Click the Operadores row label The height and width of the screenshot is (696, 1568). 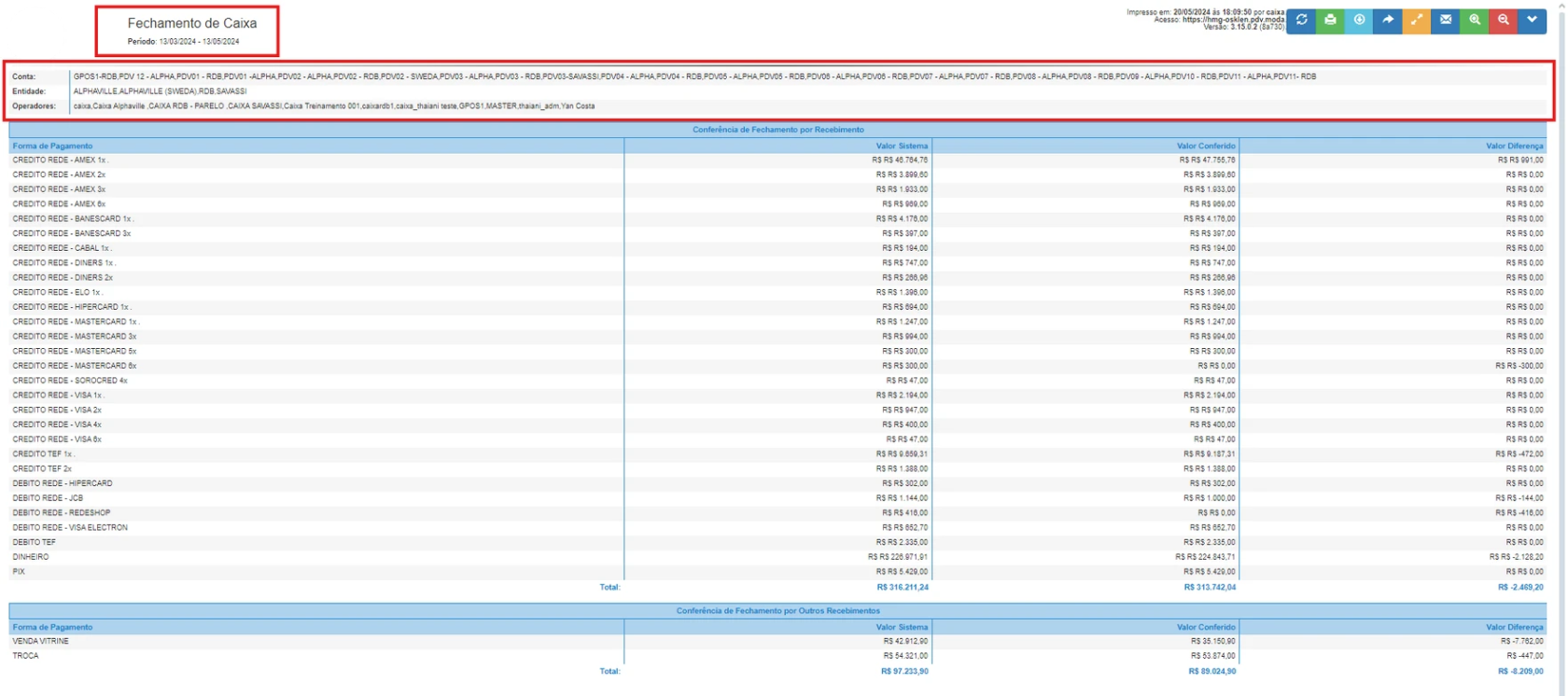[35, 106]
